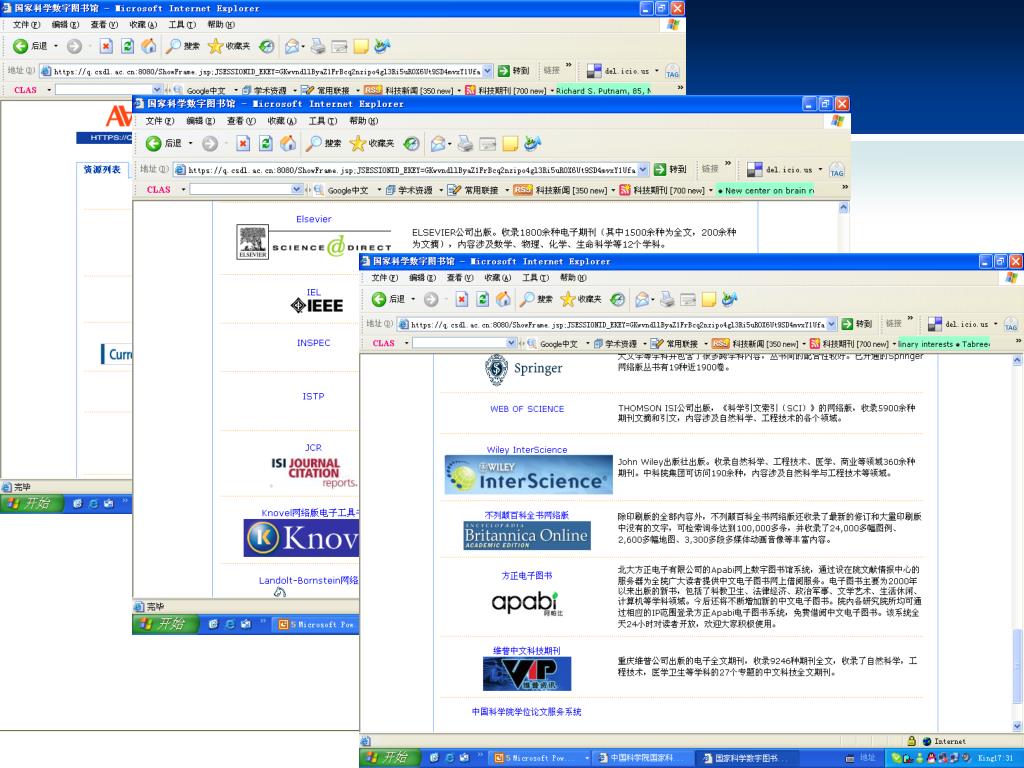Expand the 学术资源 dropdown in frontmost window

click(x=644, y=344)
